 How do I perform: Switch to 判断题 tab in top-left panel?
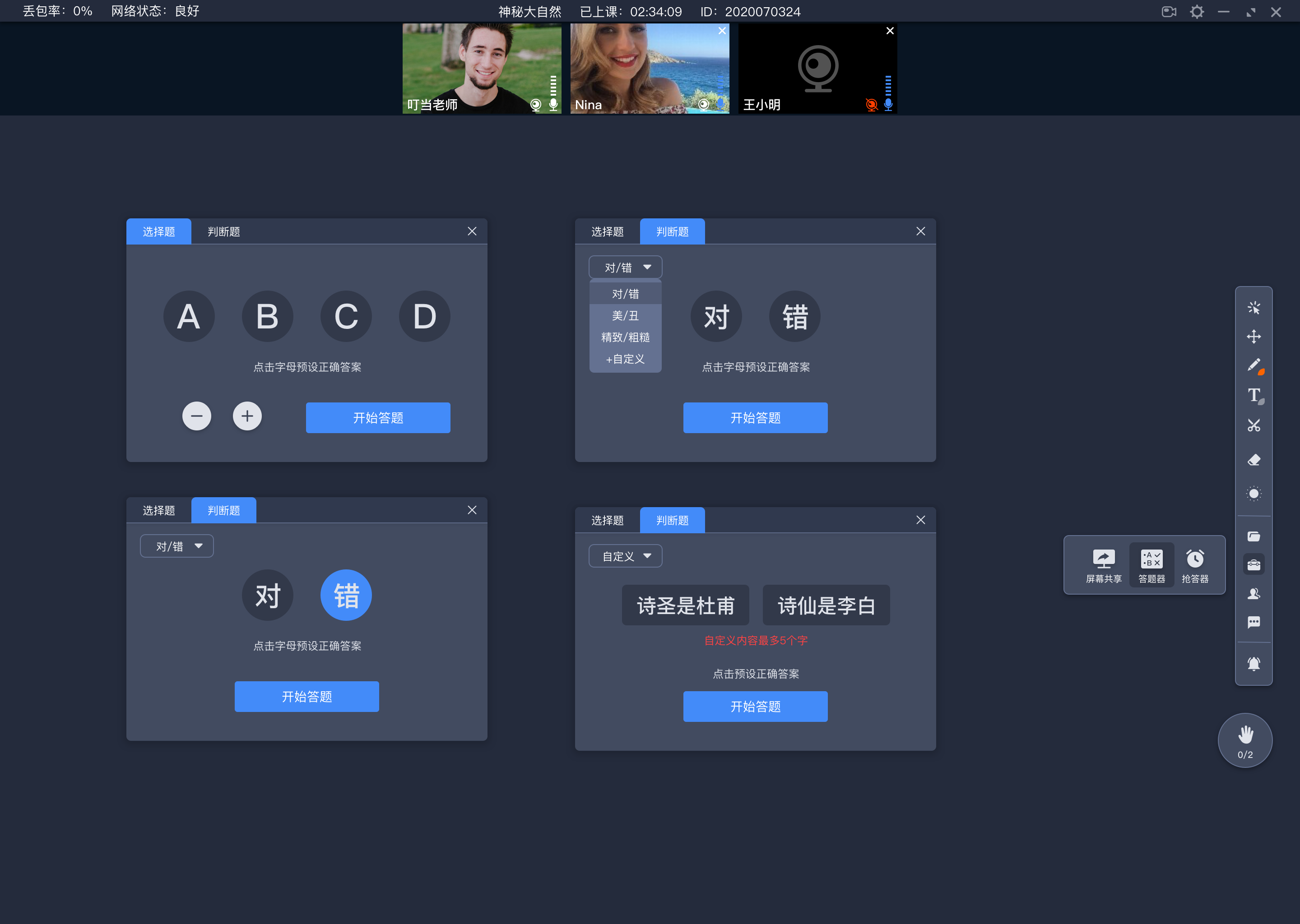pyautogui.click(x=222, y=231)
